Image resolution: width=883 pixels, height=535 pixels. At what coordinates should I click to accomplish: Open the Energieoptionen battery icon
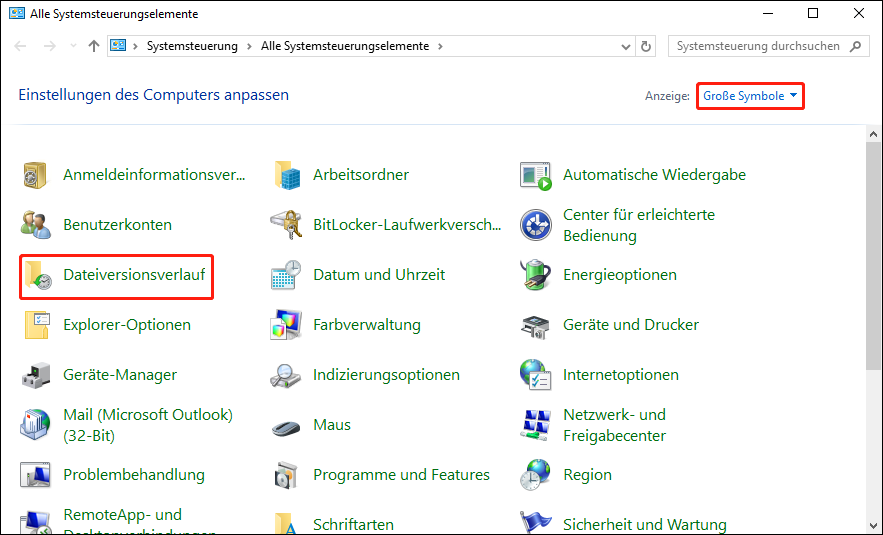536,275
